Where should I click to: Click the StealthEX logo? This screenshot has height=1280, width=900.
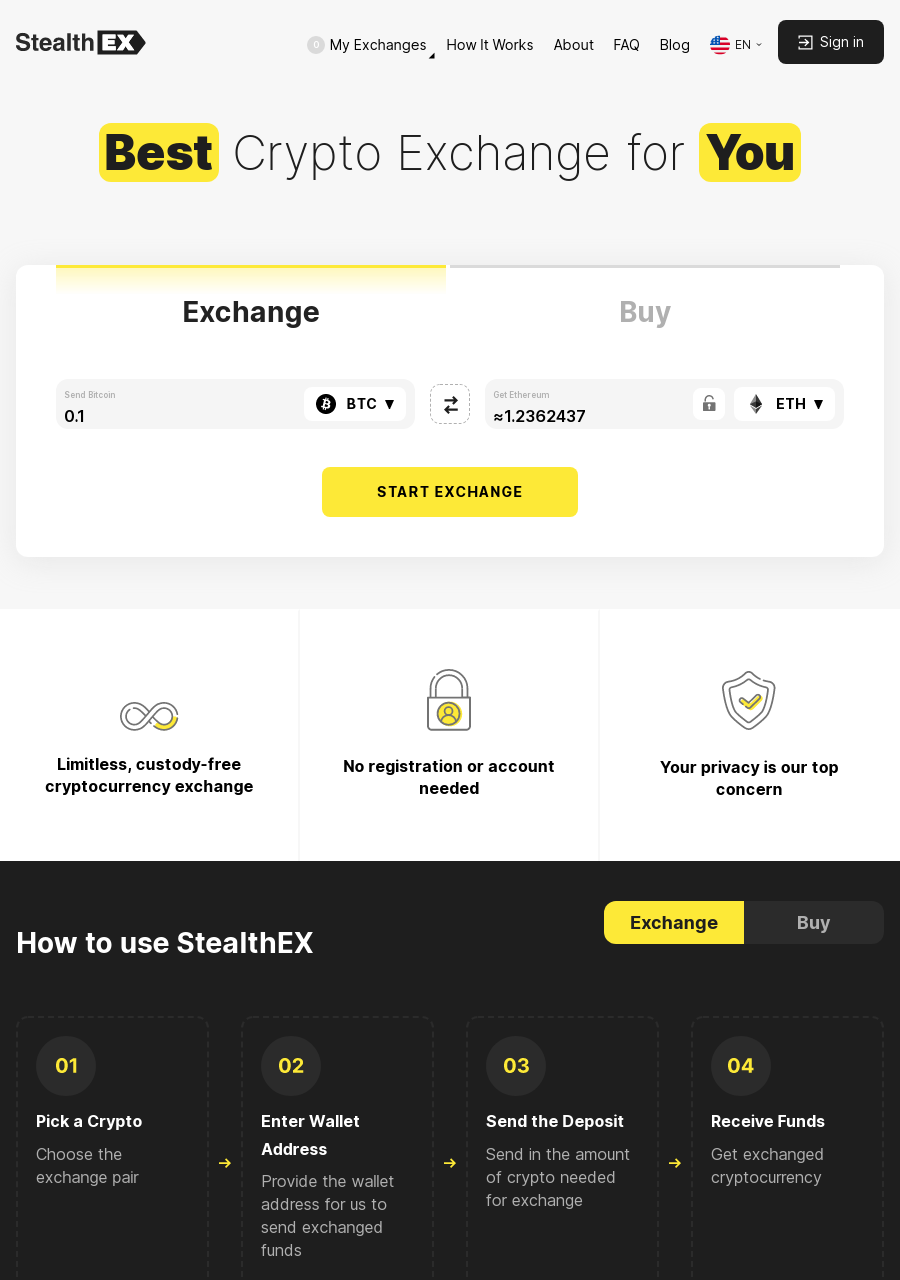tap(80, 42)
